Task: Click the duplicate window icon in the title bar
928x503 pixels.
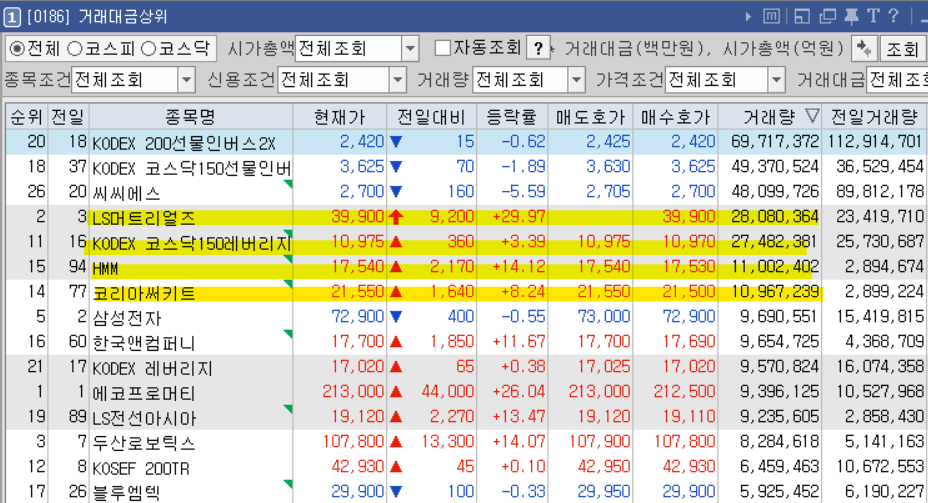Action: point(827,16)
